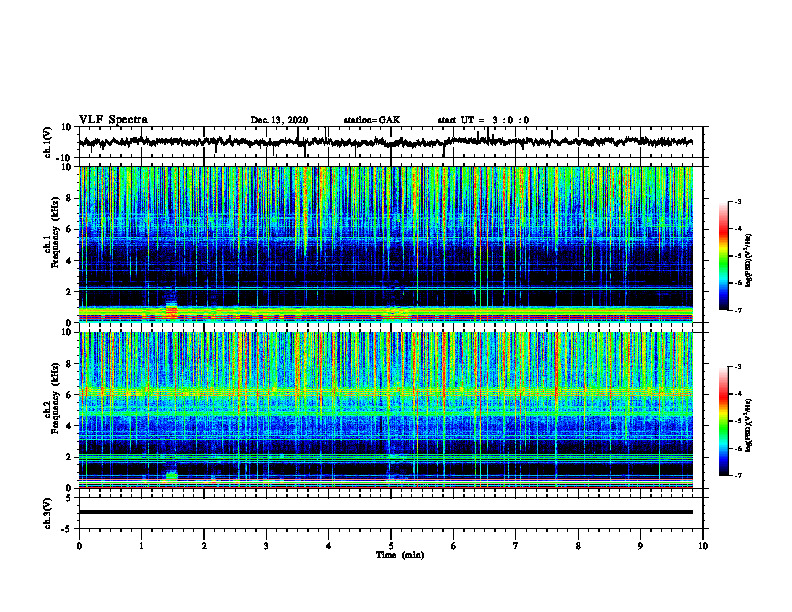Screen dimensions: 792x612
Task: Click the '10' tick on the time axis
Action: pyautogui.click(x=703, y=546)
